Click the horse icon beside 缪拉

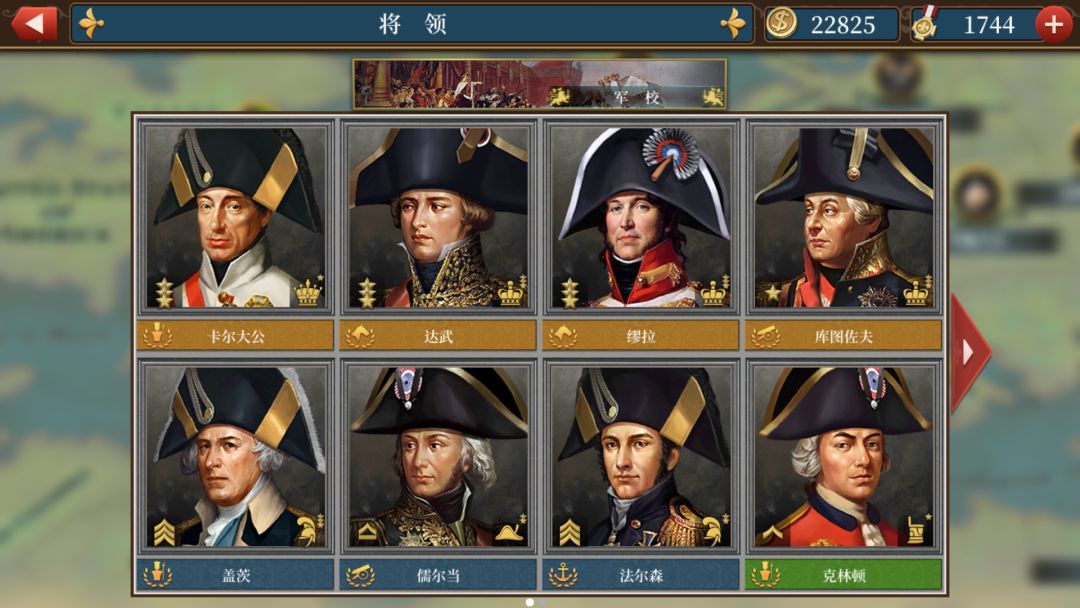click(563, 336)
